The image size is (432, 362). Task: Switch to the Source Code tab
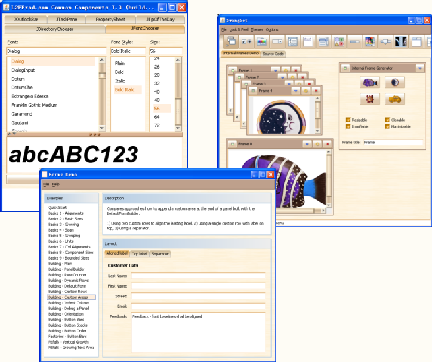point(273,54)
